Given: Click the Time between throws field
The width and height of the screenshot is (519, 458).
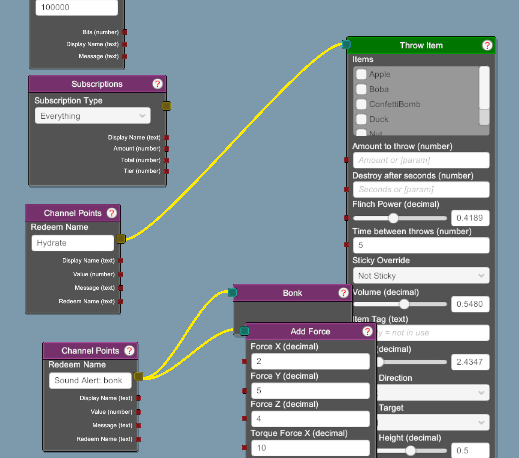Looking at the screenshot, I should point(421,245).
